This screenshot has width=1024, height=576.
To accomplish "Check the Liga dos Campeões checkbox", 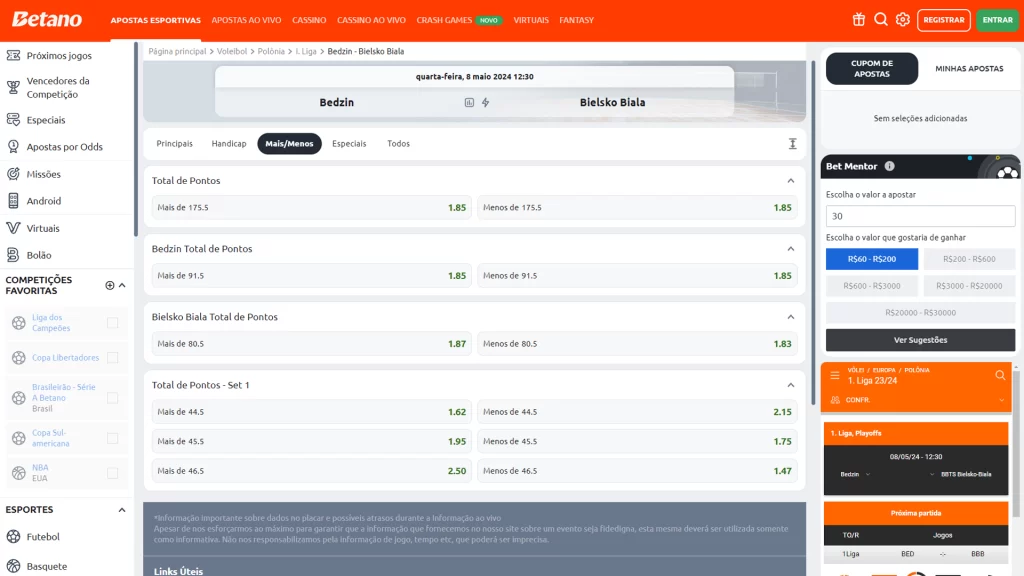I will pos(112,323).
